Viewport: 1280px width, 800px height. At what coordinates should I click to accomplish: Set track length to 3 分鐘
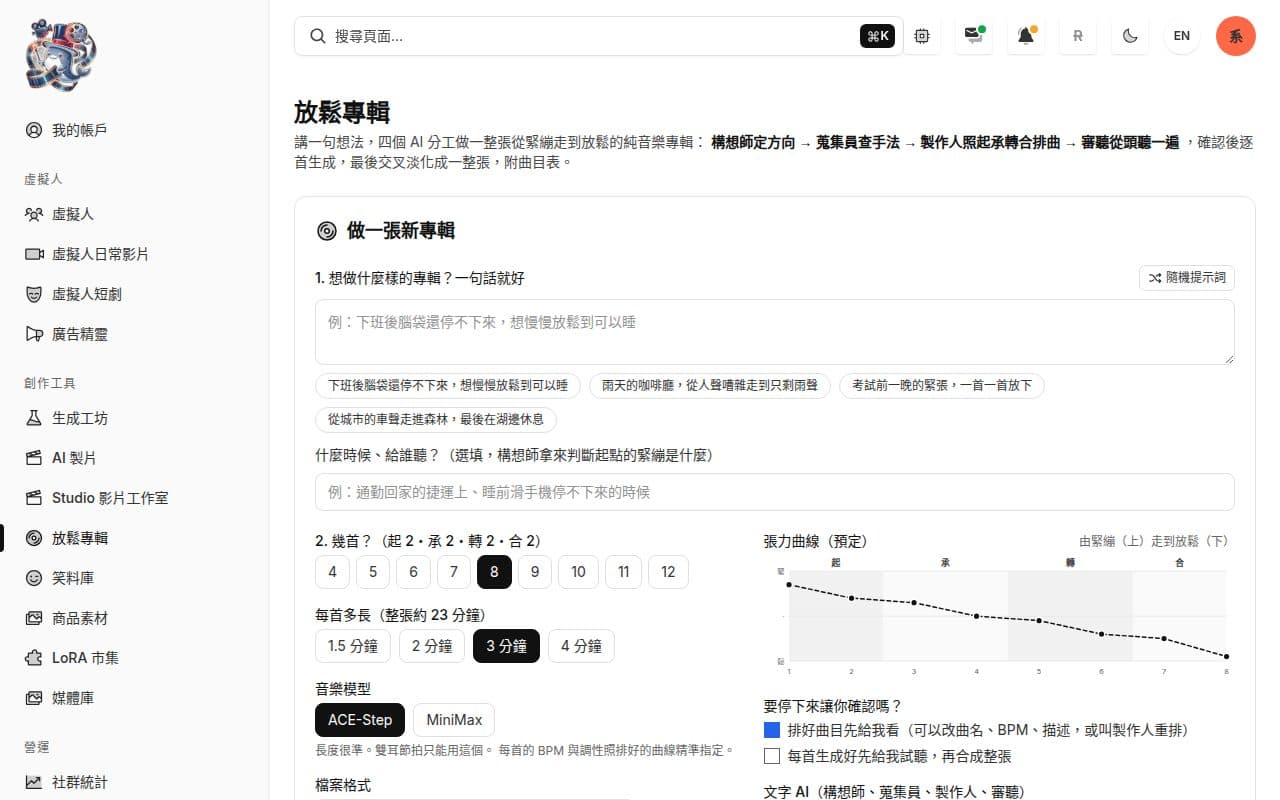point(506,646)
